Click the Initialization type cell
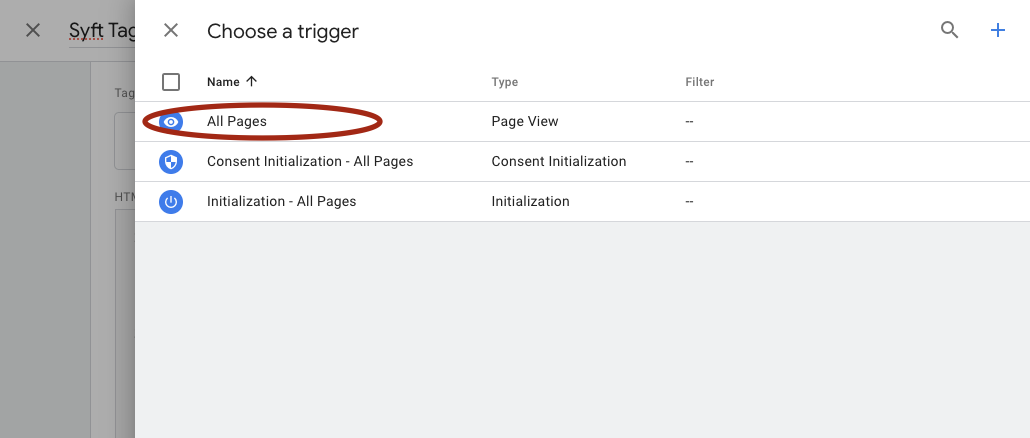This screenshot has width=1030, height=438. point(530,202)
